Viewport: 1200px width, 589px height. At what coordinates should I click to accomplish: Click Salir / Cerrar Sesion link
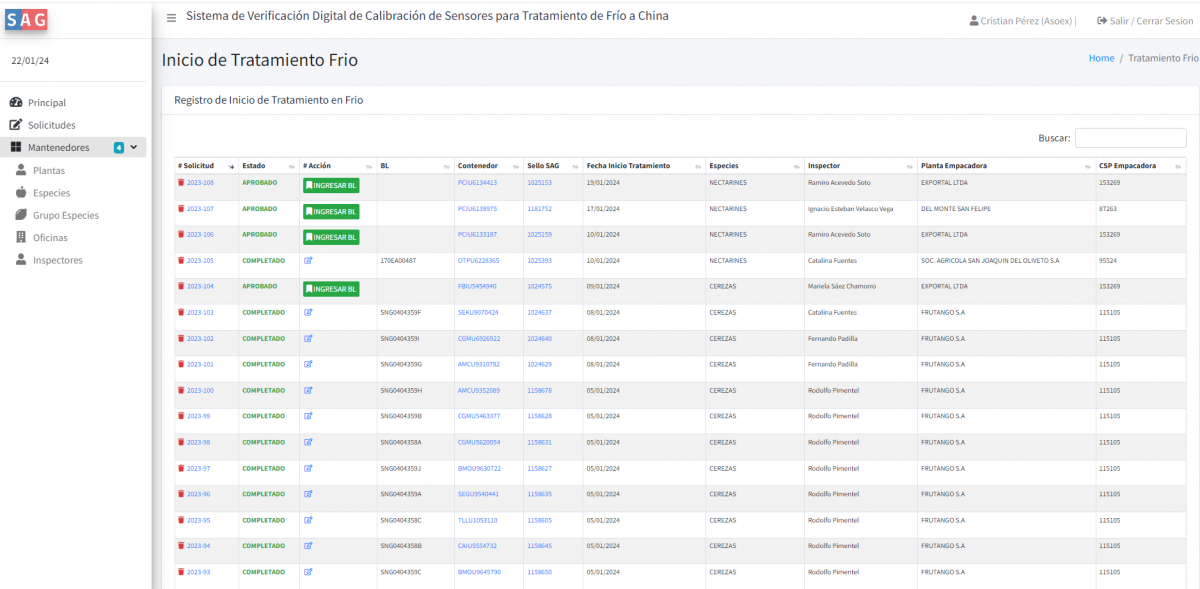pyautogui.click(x=1145, y=20)
